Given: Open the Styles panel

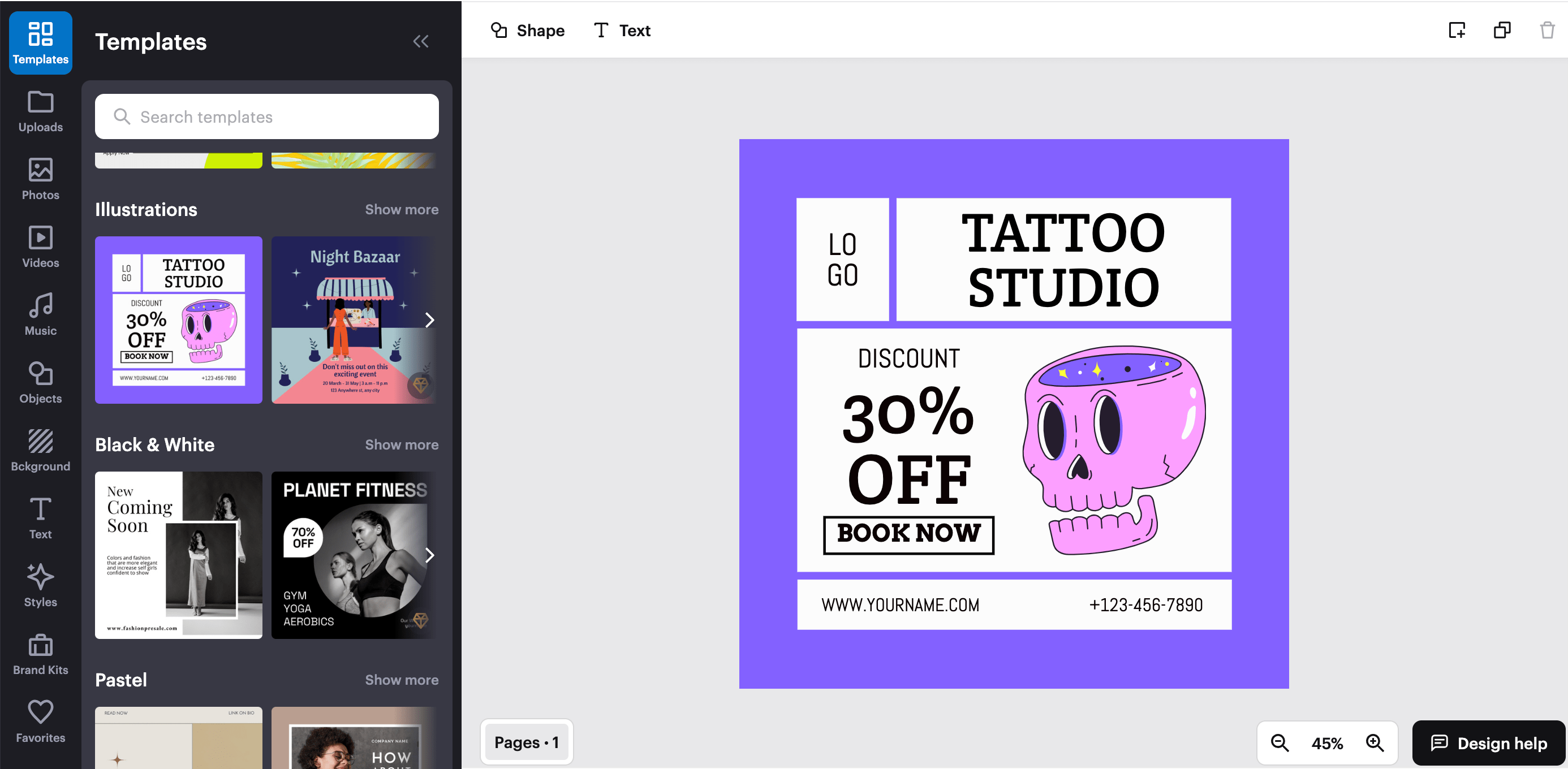Looking at the screenshot, I should pos(40,585).
